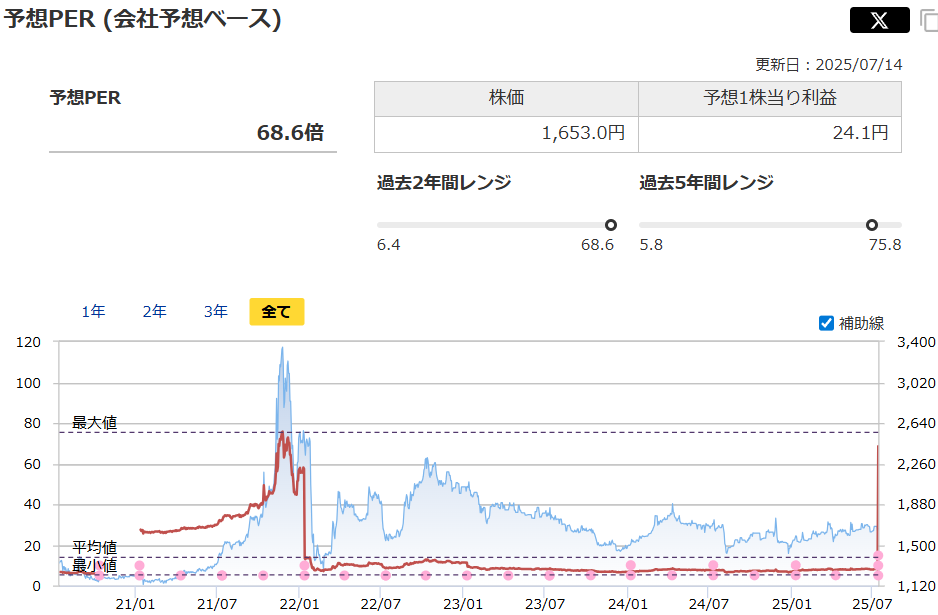Click the pink marker below the 21/07 label

222,575
